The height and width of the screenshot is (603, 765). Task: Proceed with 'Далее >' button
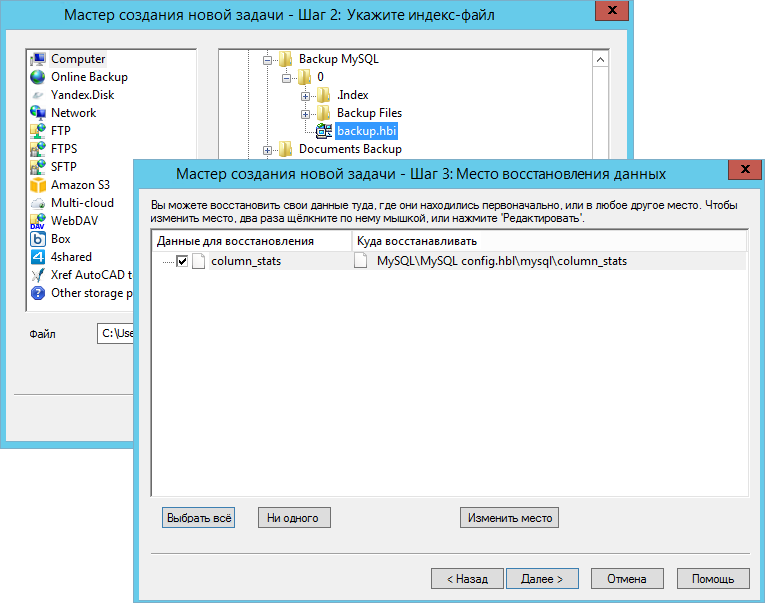tap(543, 579)
